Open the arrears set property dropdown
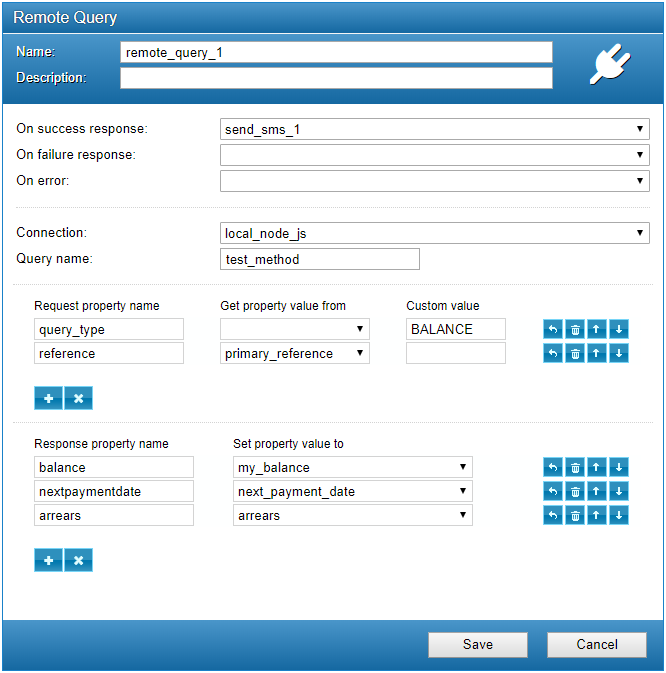This screenshot has height=673, width=666. pyautogui.click(x=353, y=515)
